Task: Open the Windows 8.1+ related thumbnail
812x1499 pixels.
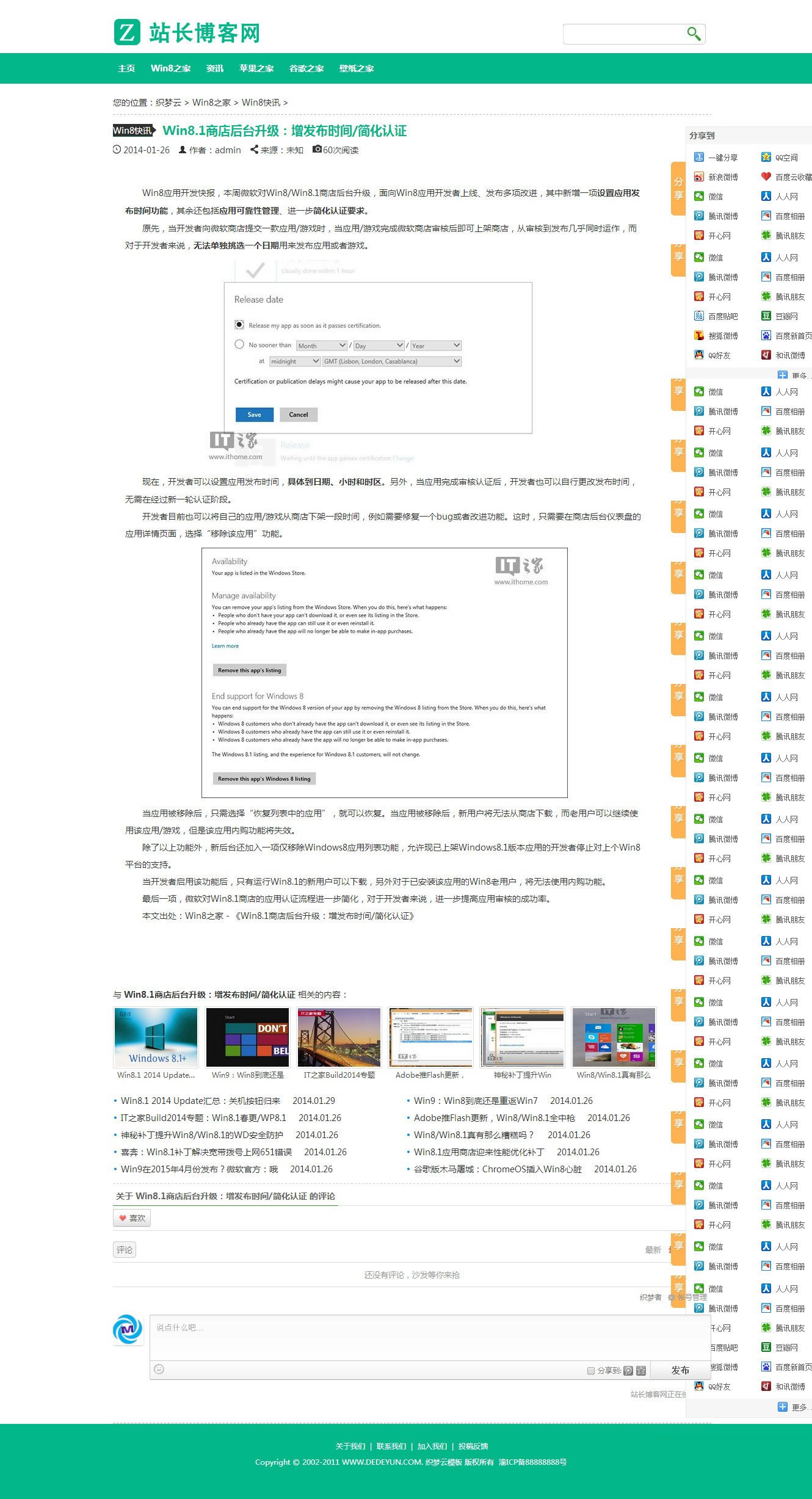Action: coord(156,1037)
